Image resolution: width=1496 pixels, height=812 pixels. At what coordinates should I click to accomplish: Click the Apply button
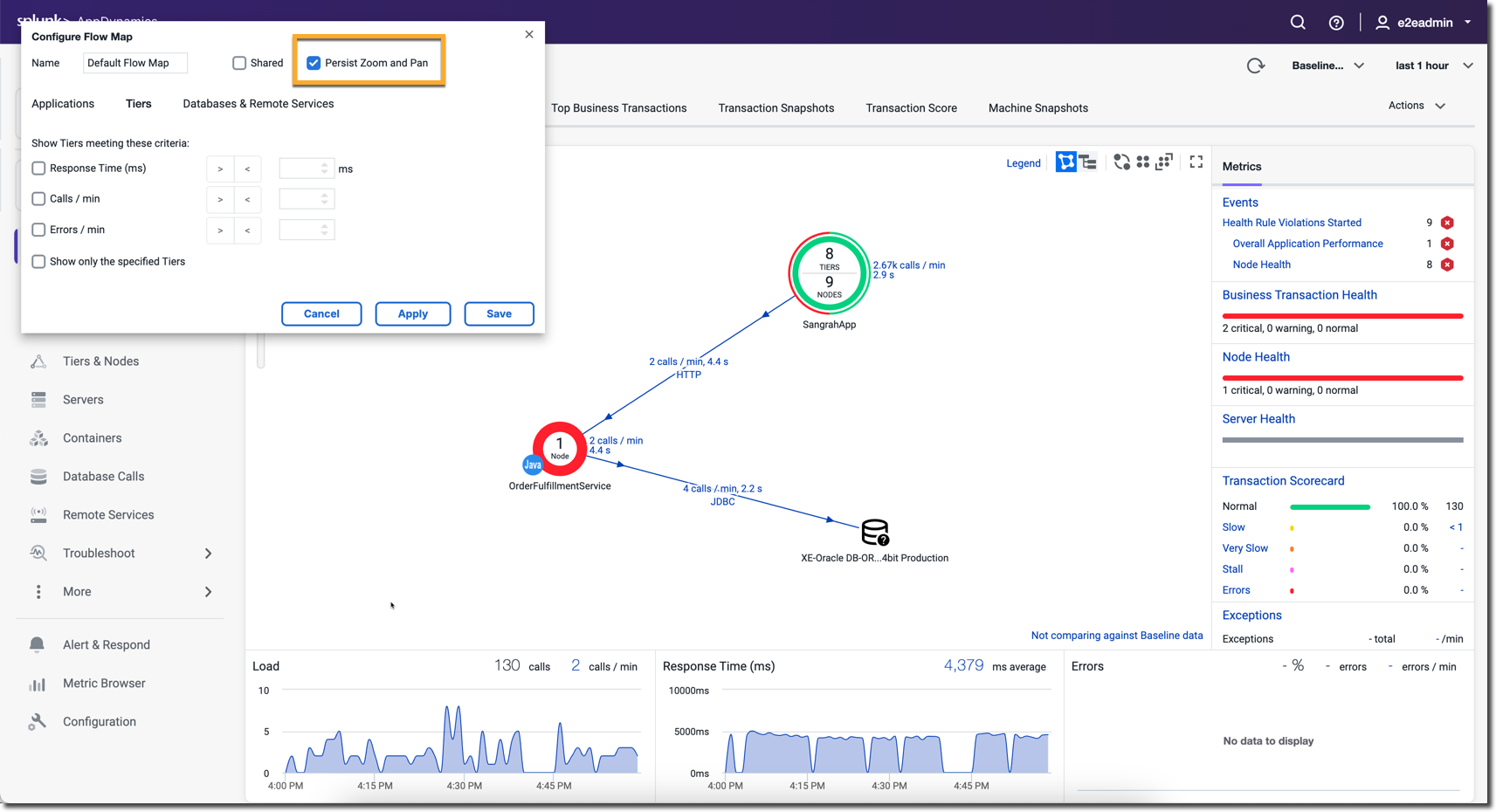point(413,314)
